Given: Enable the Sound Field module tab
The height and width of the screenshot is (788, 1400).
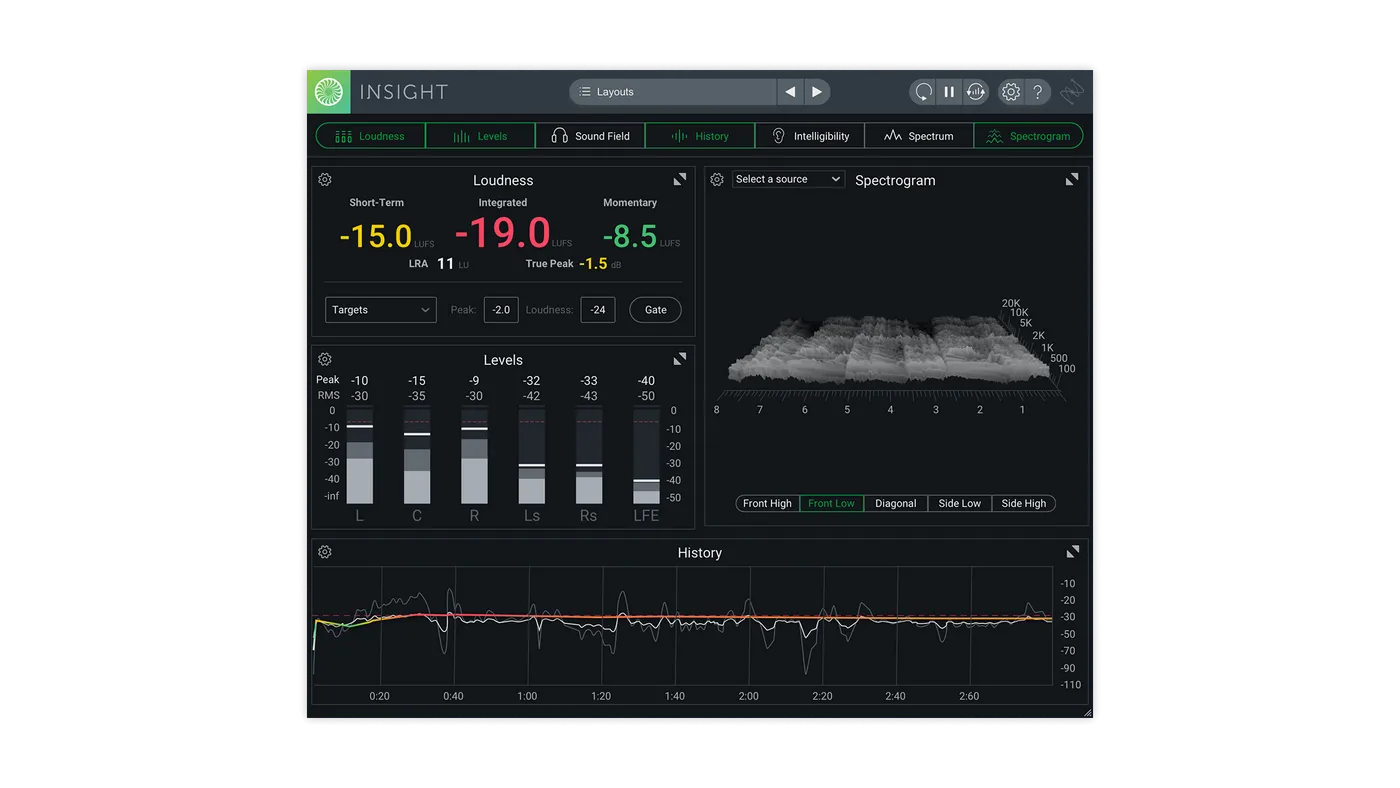Looking at the screenshot, I should (590, 136).
